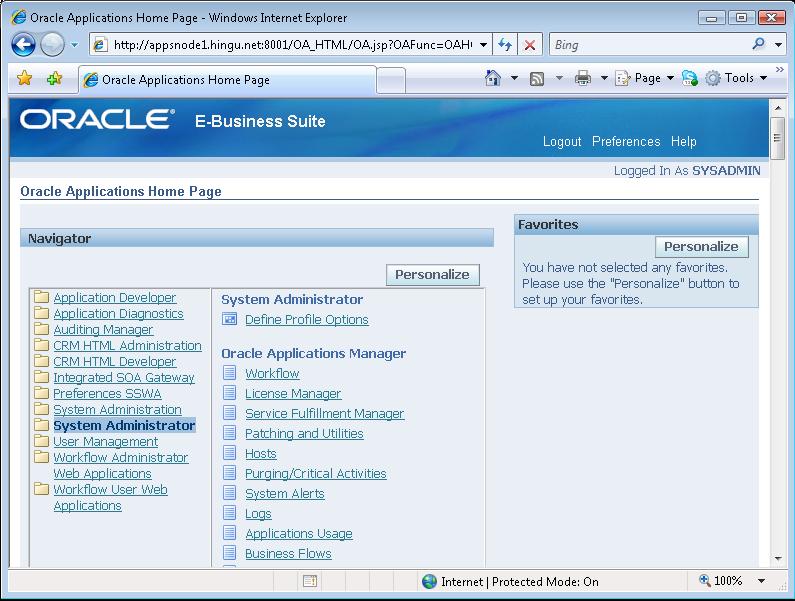The width and height of the screenshot is (795, 601).
Task: Click the Add to Favorites icon
Action: tap(54, 79)
